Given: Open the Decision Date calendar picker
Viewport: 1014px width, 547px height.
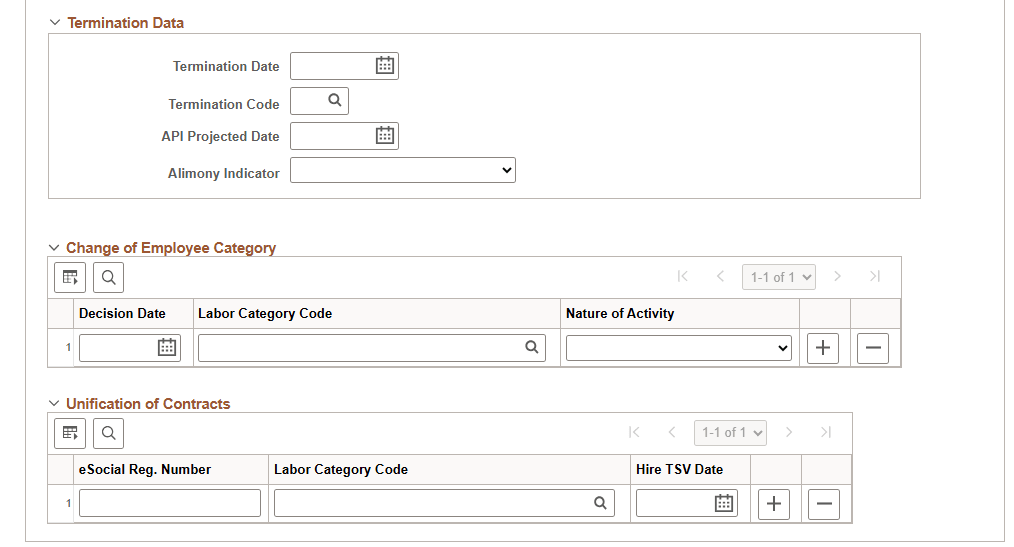Looking at the screenshot, I should tap(167, 347).
